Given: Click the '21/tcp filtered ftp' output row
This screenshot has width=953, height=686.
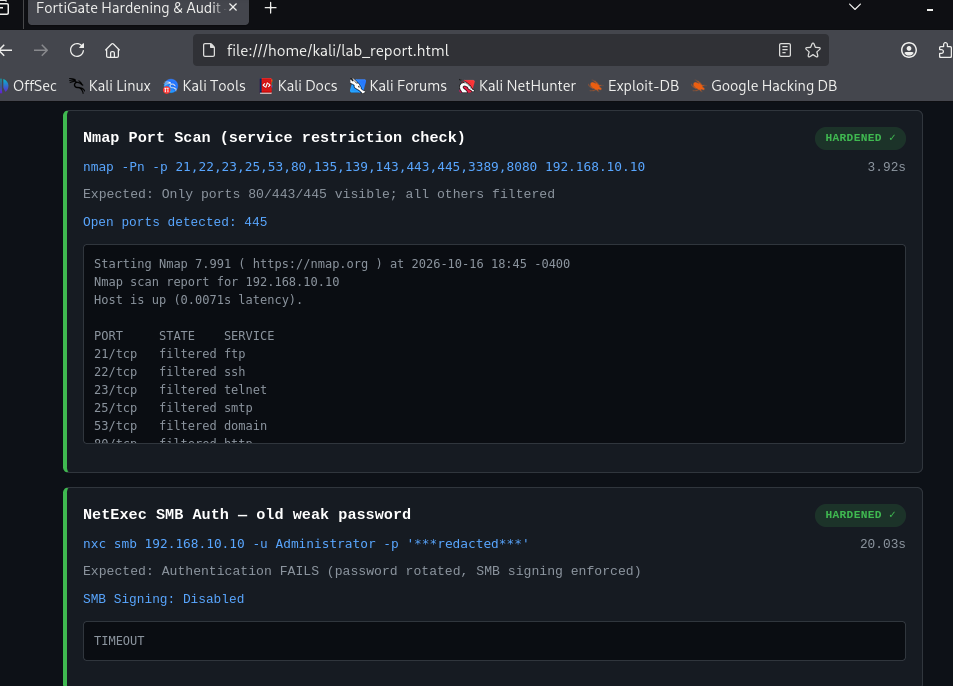Looking at the screenshot, I should pyautogui.click(x=170, y=354).
